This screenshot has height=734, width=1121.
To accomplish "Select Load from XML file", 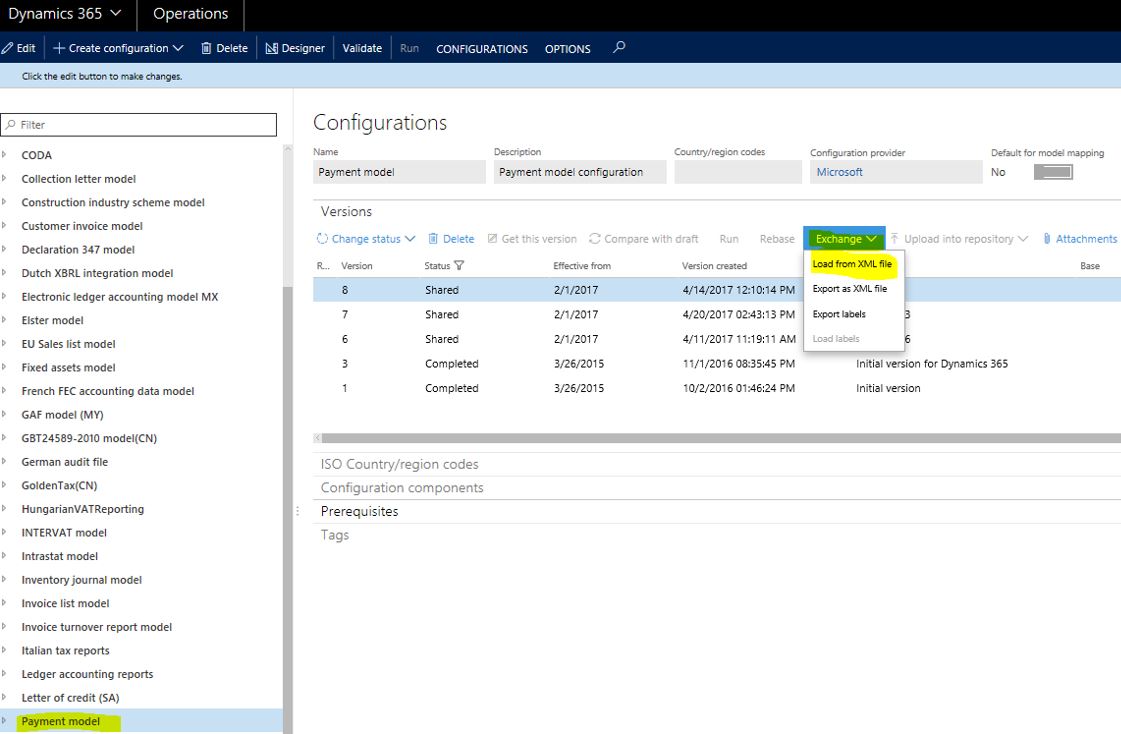I will [x=852, y=264].
